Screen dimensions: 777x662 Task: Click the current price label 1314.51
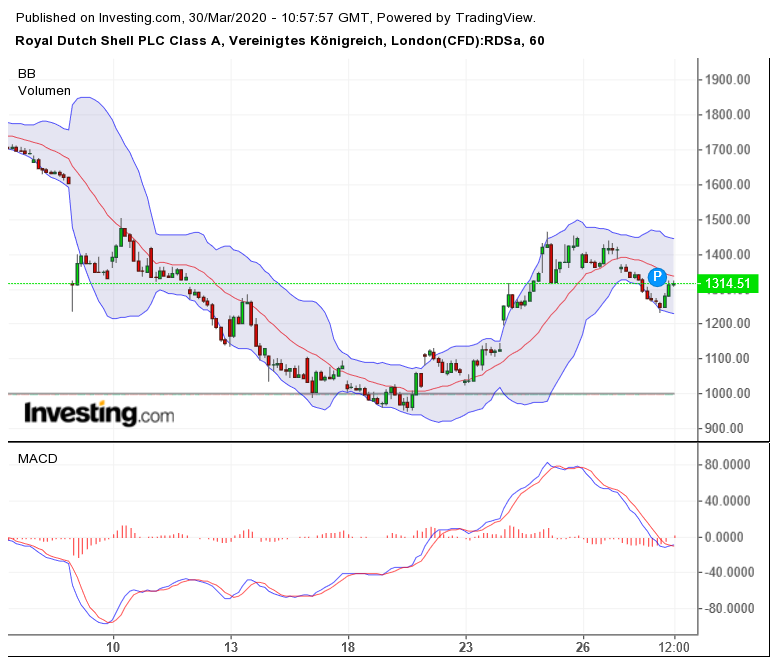727,283
